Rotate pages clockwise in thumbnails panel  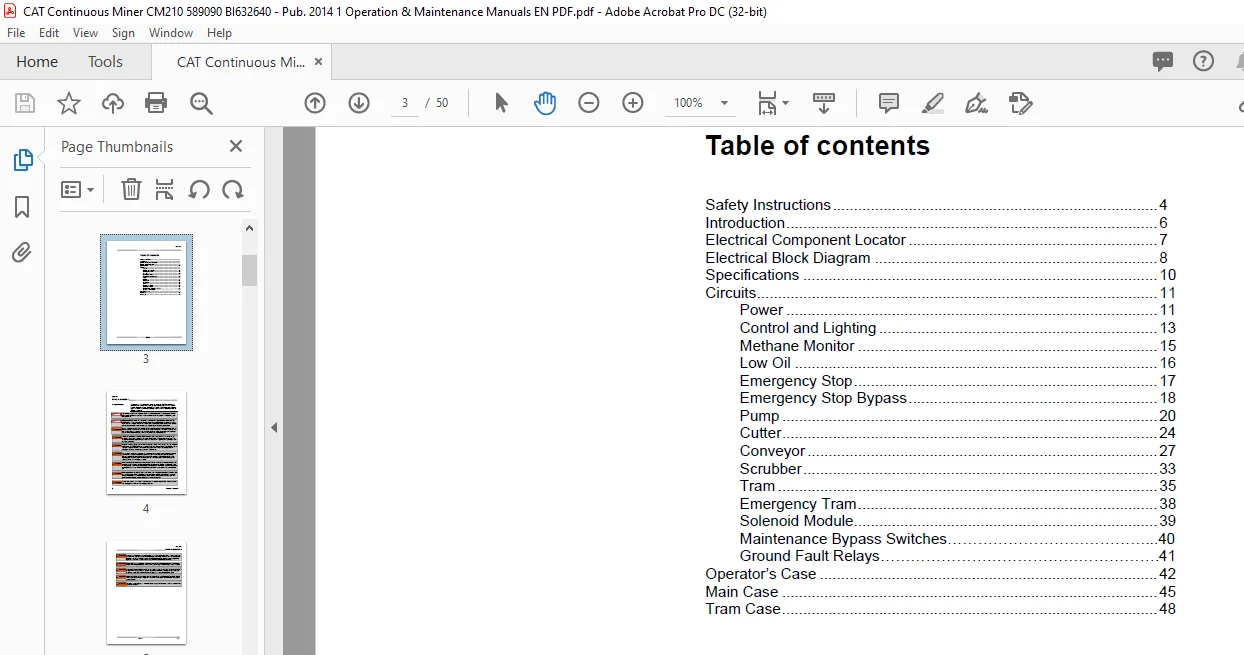[233, 189]
